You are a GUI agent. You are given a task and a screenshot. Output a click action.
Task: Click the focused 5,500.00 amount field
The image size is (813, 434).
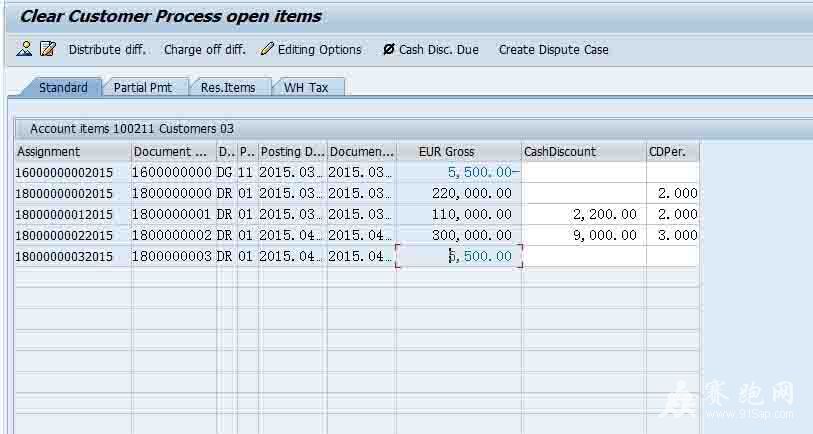[459, 256]
